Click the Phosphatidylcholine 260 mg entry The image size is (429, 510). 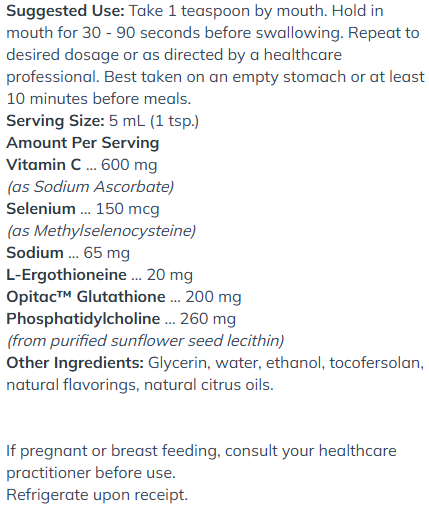121,319
